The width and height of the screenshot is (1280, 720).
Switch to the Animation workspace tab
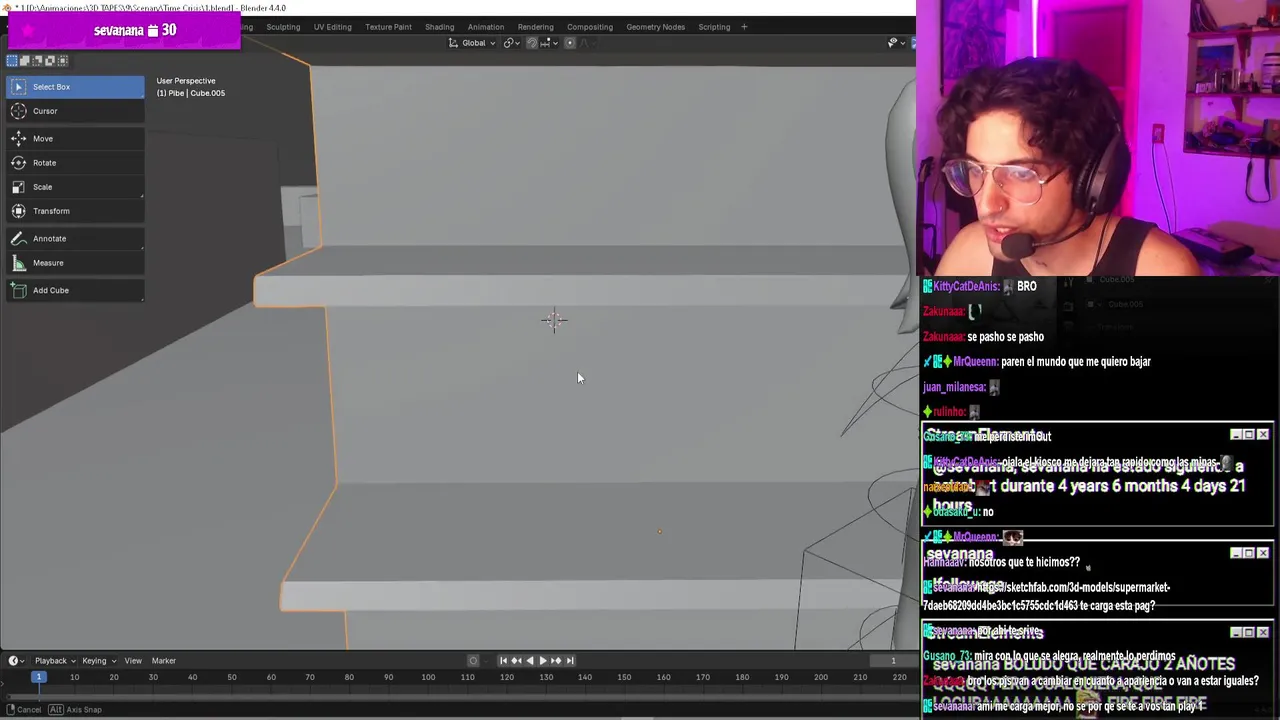(486, 27)
